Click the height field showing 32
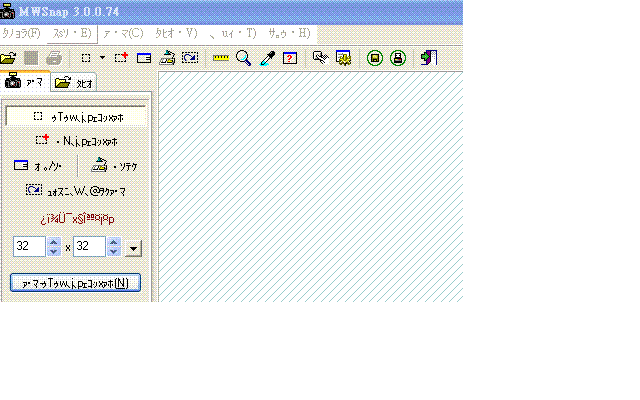Viewport: 640px width, 400px height. click(x=89, y=246)
